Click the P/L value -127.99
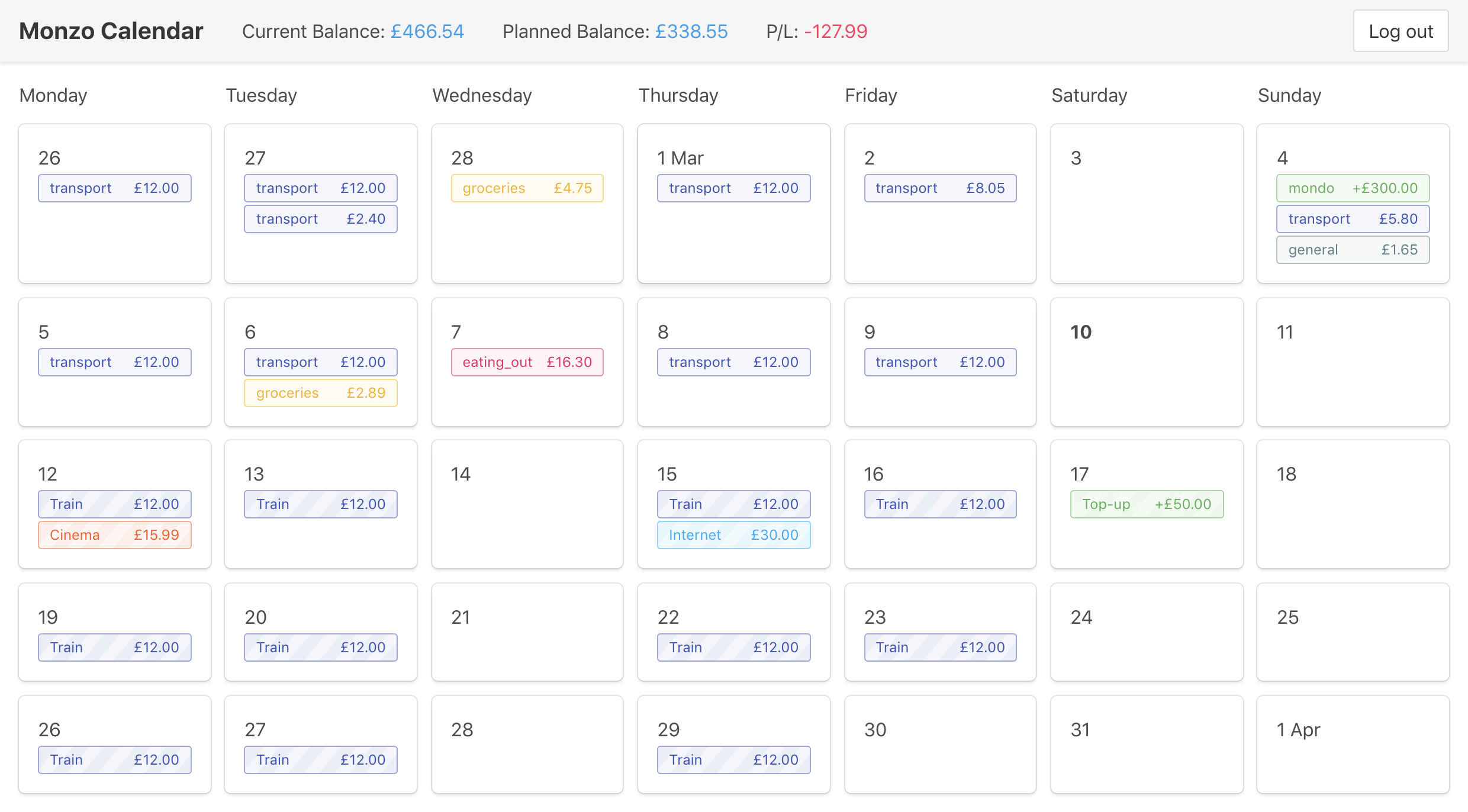Viewport: 1468px width, 812px height. tap(836, 31)
